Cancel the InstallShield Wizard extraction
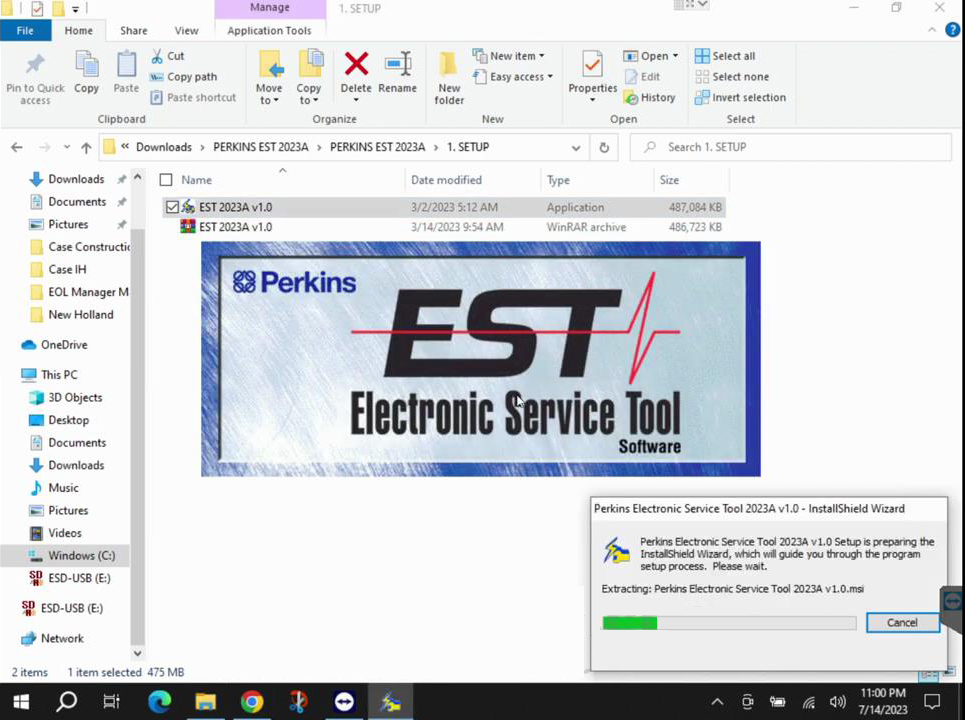This screenshot has height=720, width=965. tap(902, 623)
